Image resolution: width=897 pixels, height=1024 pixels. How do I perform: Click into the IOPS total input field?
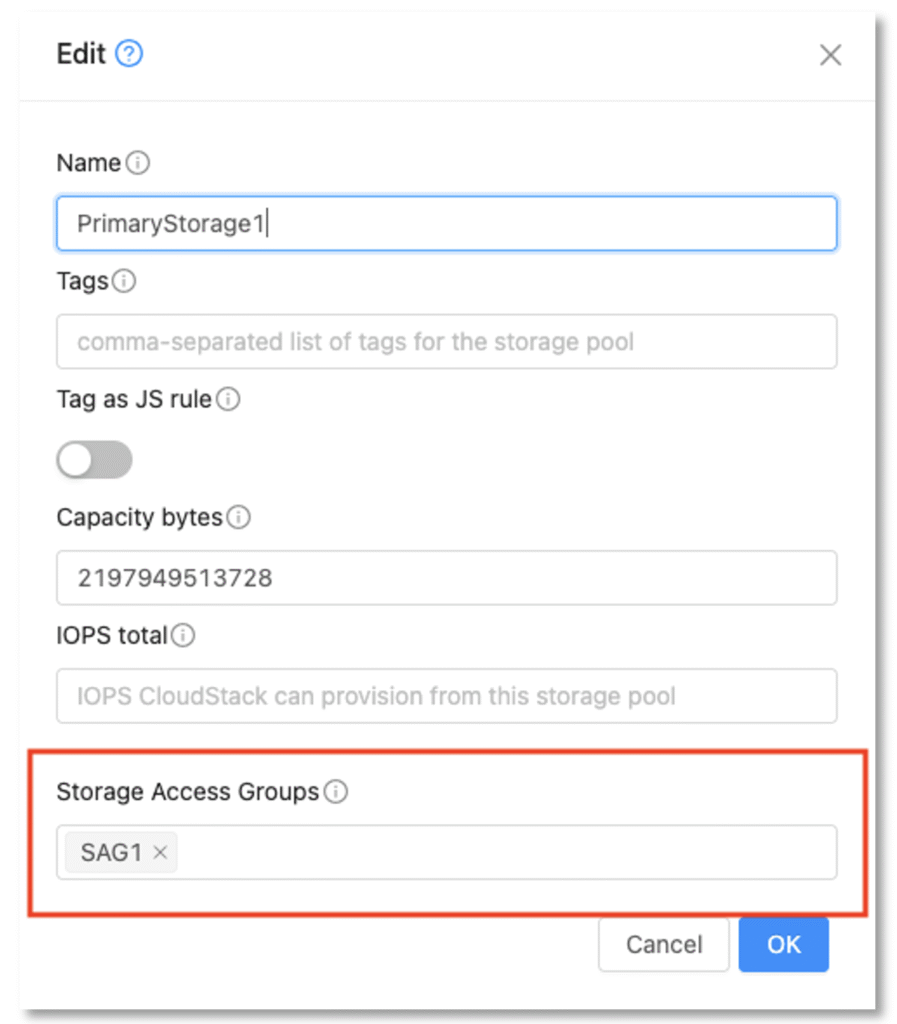coord(446,696)
